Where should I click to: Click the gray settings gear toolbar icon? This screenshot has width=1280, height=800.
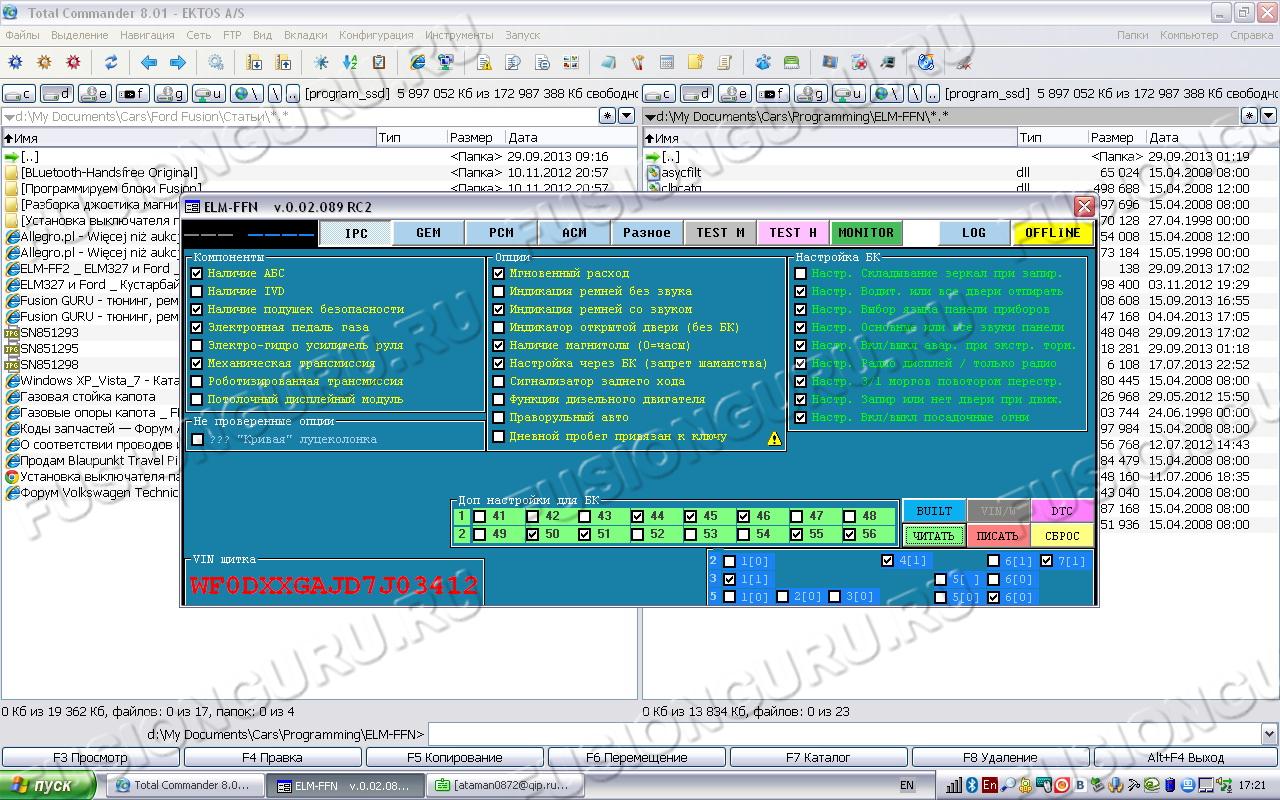click(x=216, y=62)
